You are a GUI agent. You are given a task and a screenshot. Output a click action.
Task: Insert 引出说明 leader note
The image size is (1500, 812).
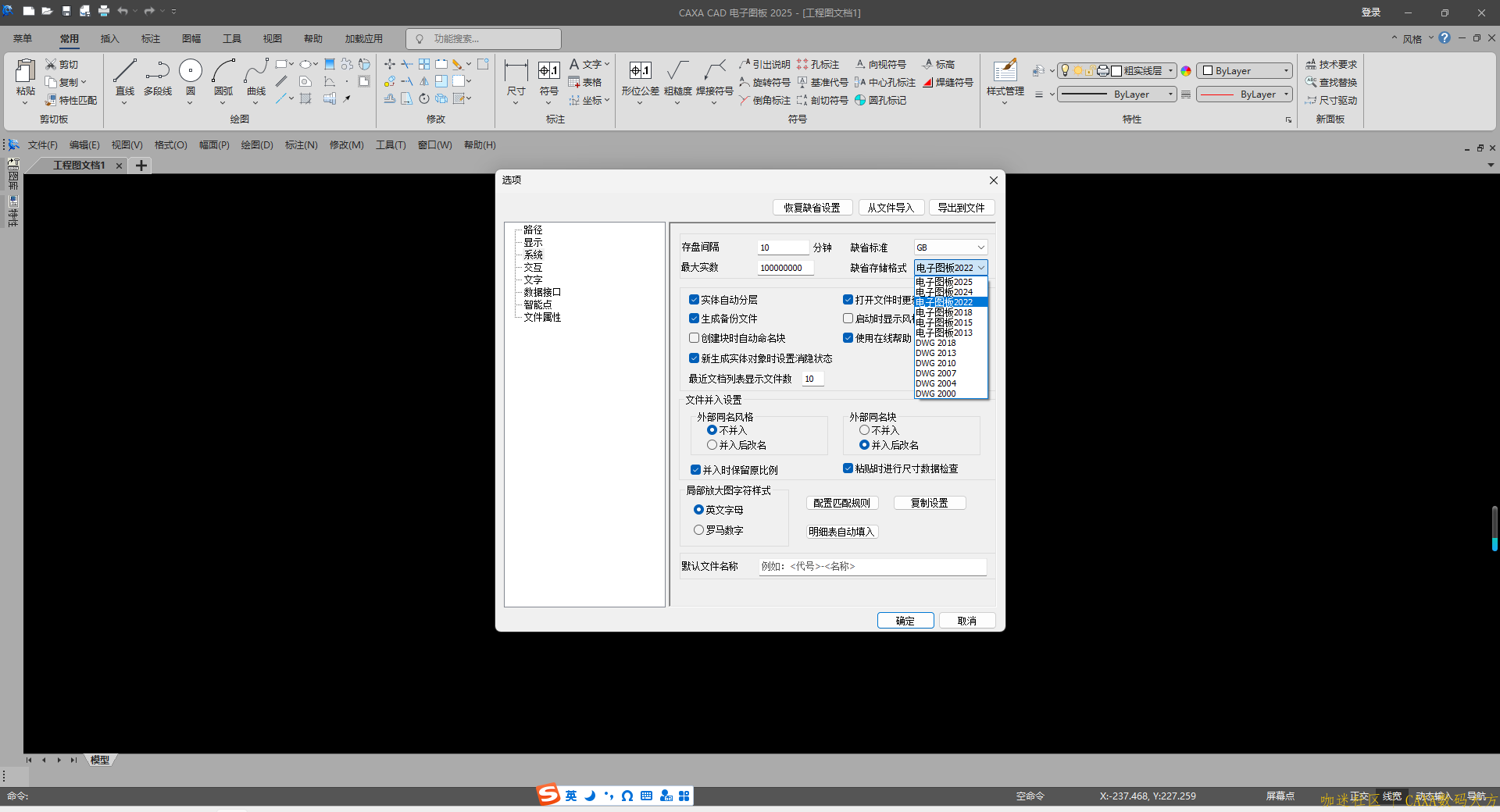(x=765, y=64)
